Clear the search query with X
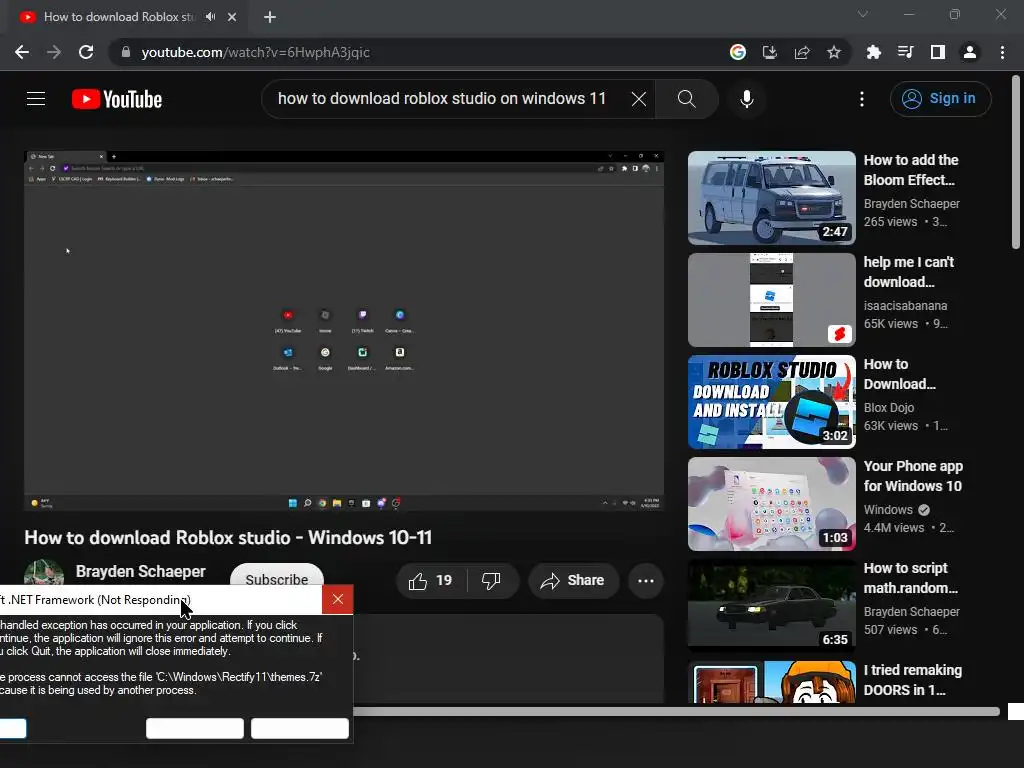The height and width of the screenshot is (768, 1024). [639, 99]
